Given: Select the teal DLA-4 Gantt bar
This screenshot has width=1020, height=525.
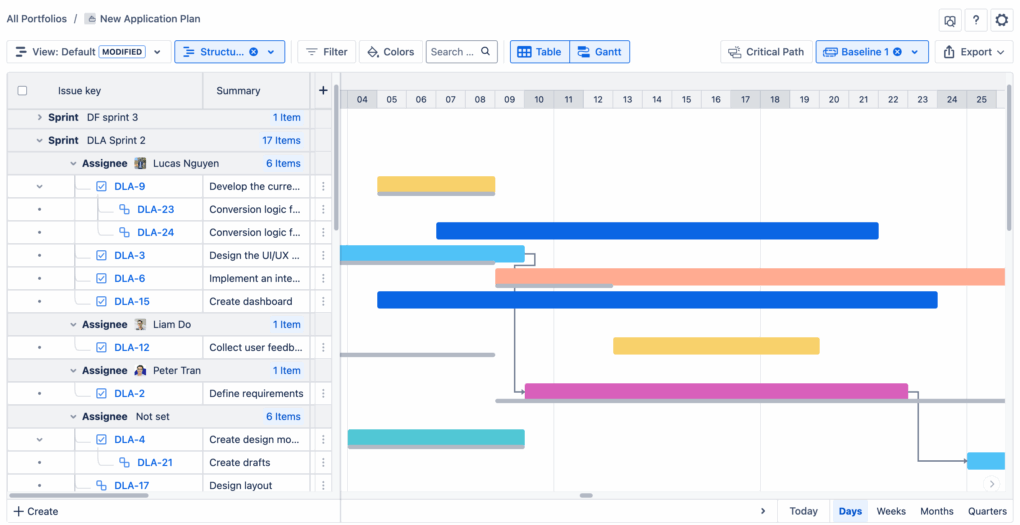Looking at the screenshot, I should pyautogui.click(x=436, y=437).
